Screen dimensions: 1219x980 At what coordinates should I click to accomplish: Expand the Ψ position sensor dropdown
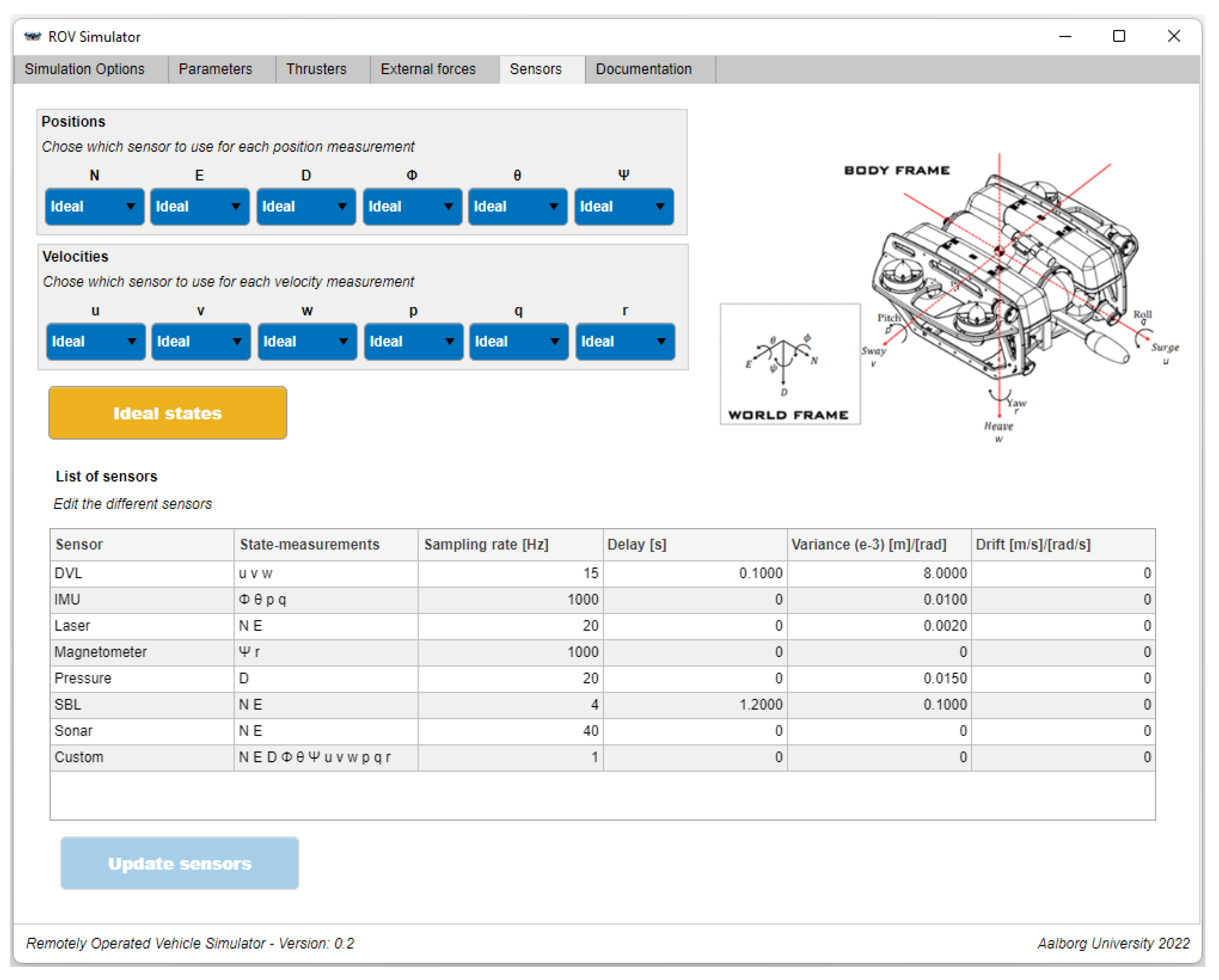[x=624, y=206]
